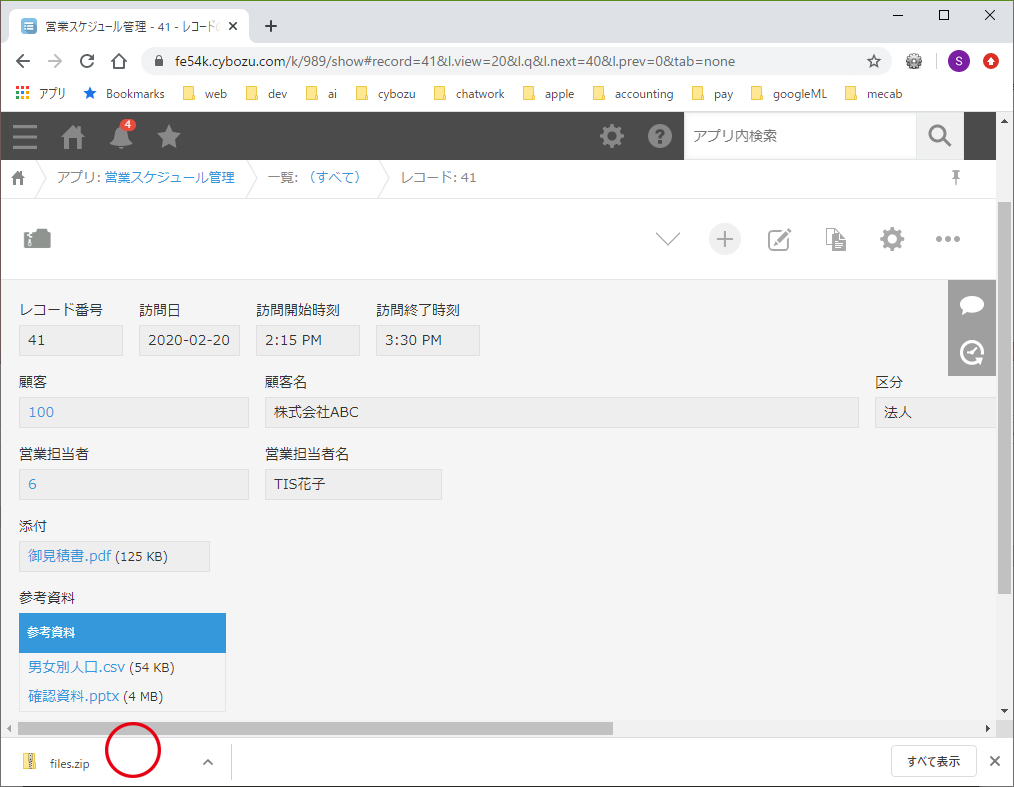Viewport: 1014px width, 787px height.
Task: Open the Chrome profile S avatar
Action: coord(958,61)
